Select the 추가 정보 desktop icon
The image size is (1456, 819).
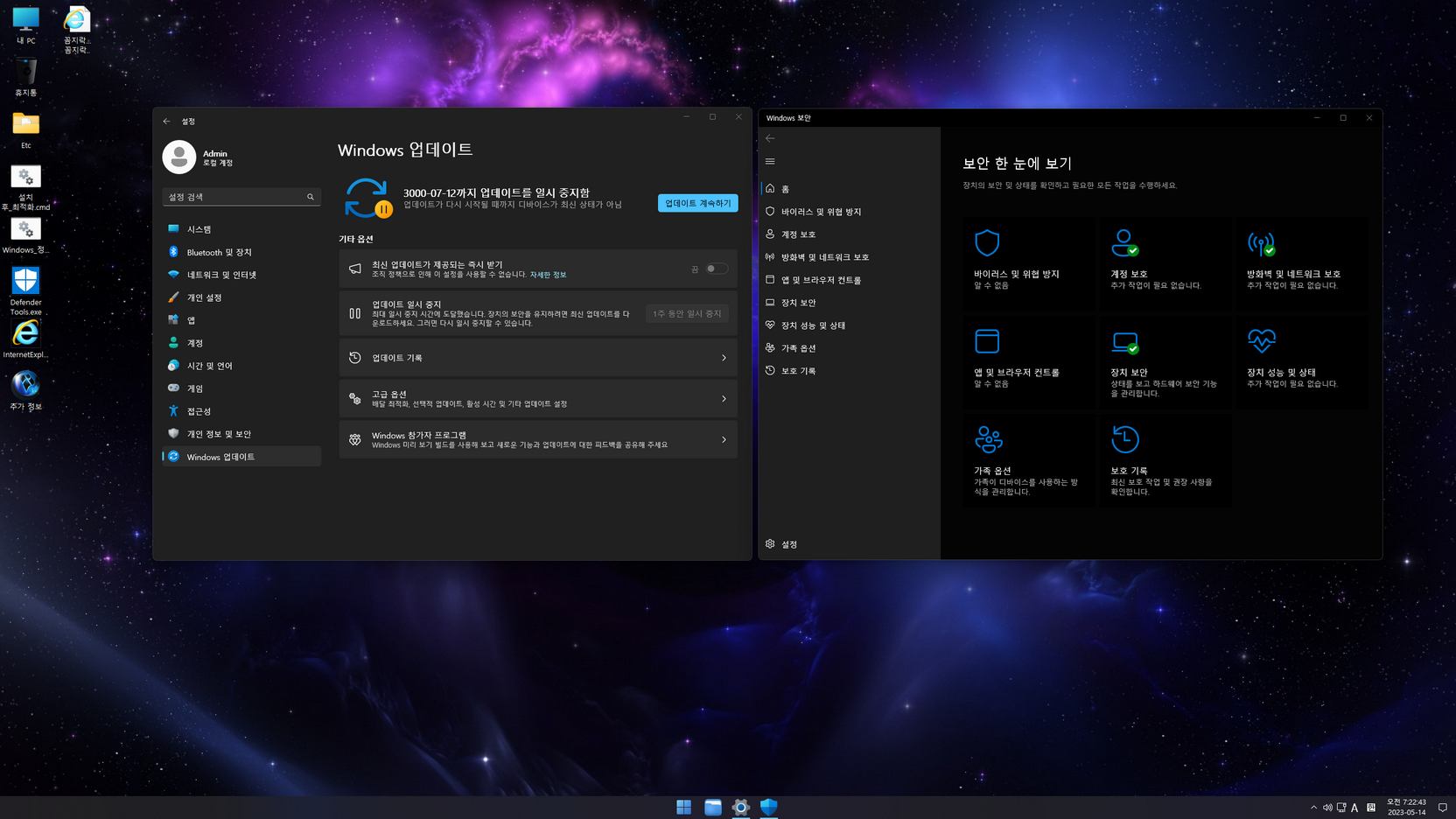point(25,390)
